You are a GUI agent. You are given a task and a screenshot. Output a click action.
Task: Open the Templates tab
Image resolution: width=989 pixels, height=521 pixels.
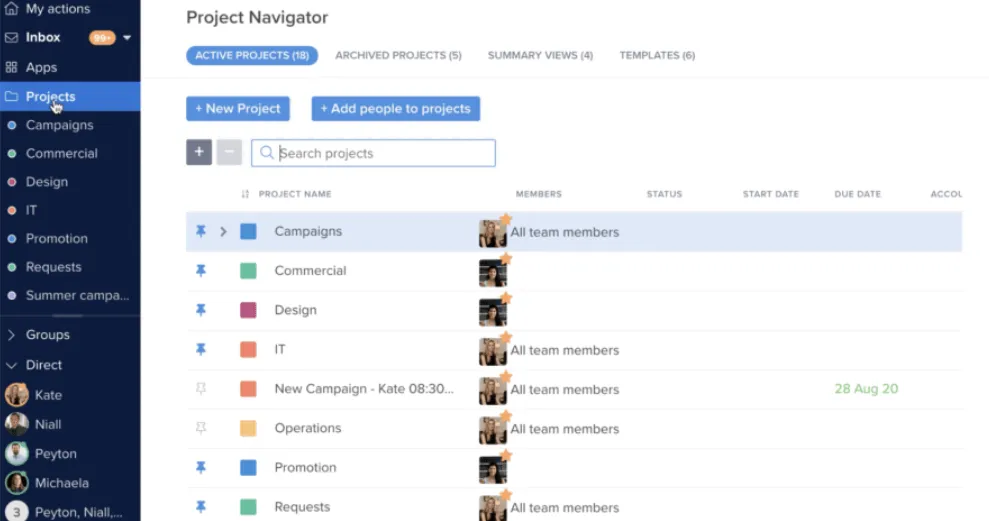(x=657, y=56)
